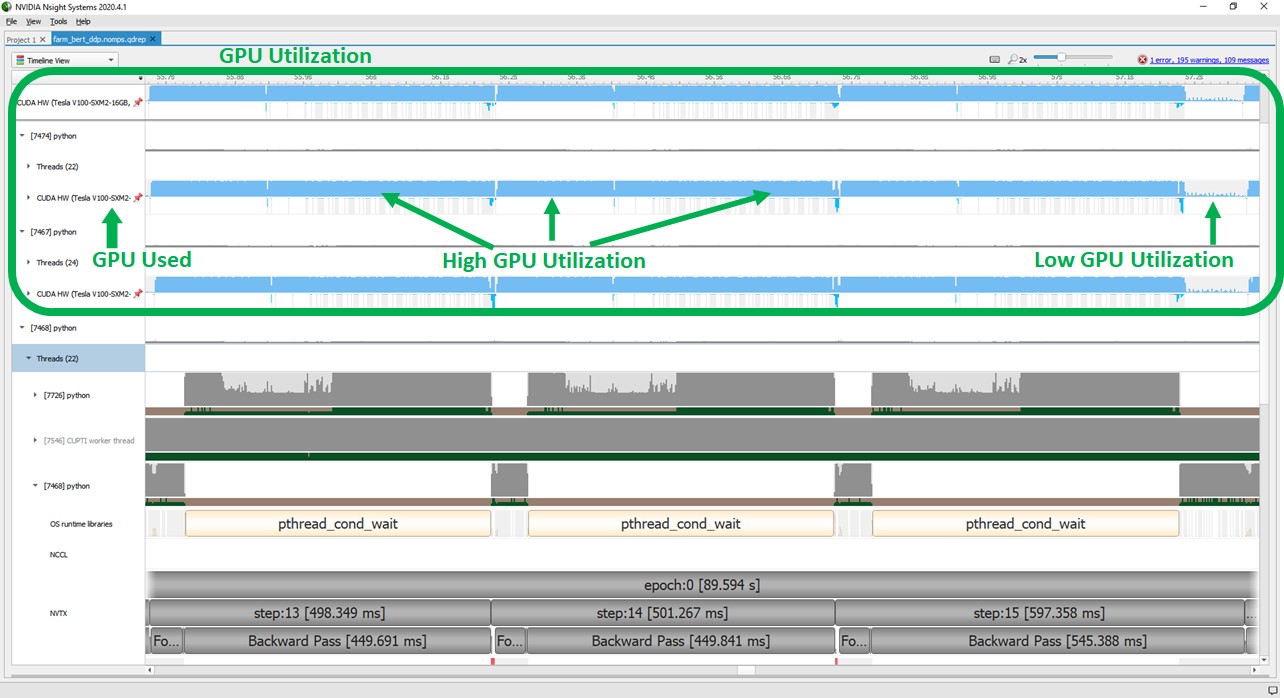The height and width of the screenshot is (698, 1284).
Task: Switch to the Project 1 tab
Action: tap(25, 39)
